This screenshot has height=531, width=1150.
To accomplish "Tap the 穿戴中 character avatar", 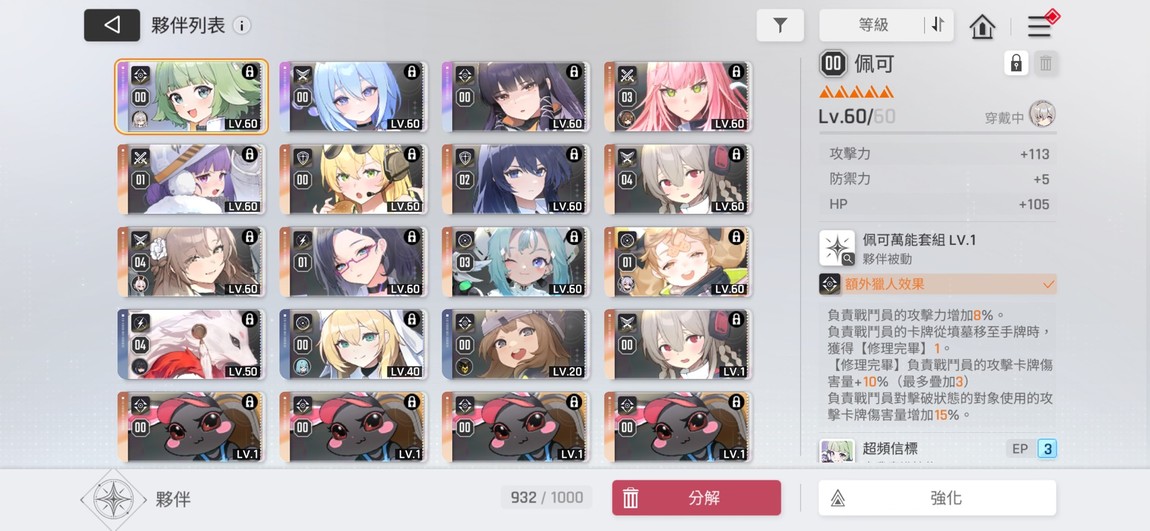I will click(x=1042, y=114).
